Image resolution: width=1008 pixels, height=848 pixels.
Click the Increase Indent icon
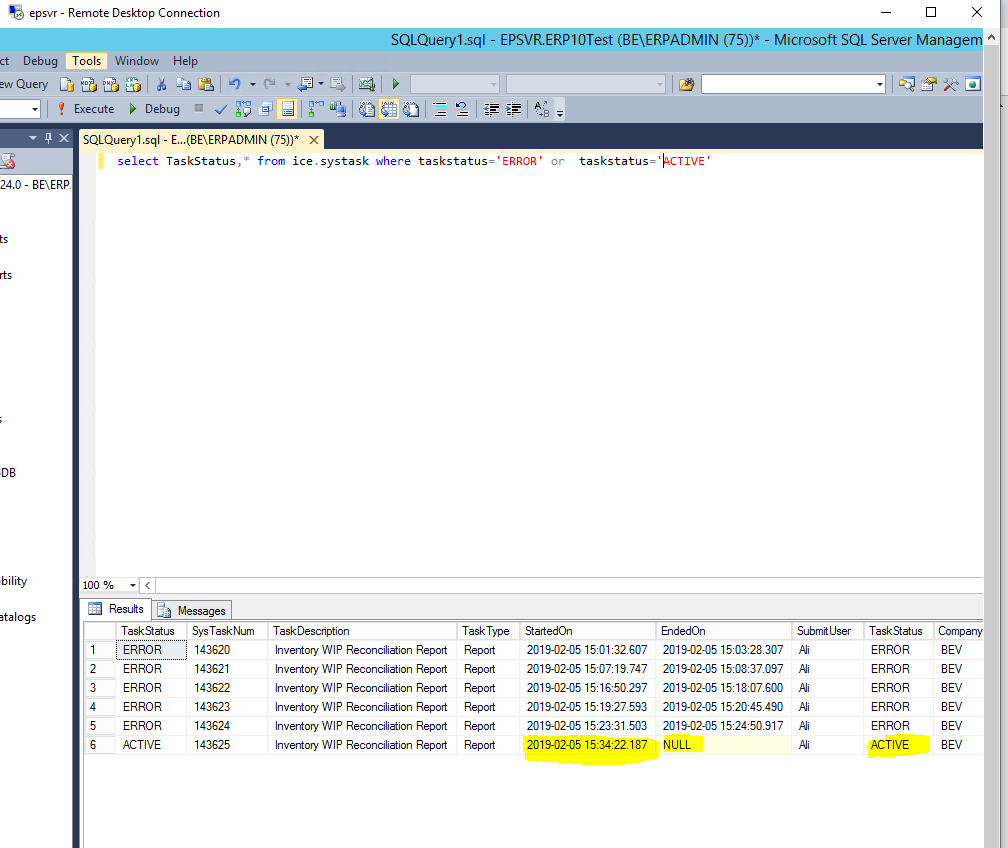(x=513, y=109)
